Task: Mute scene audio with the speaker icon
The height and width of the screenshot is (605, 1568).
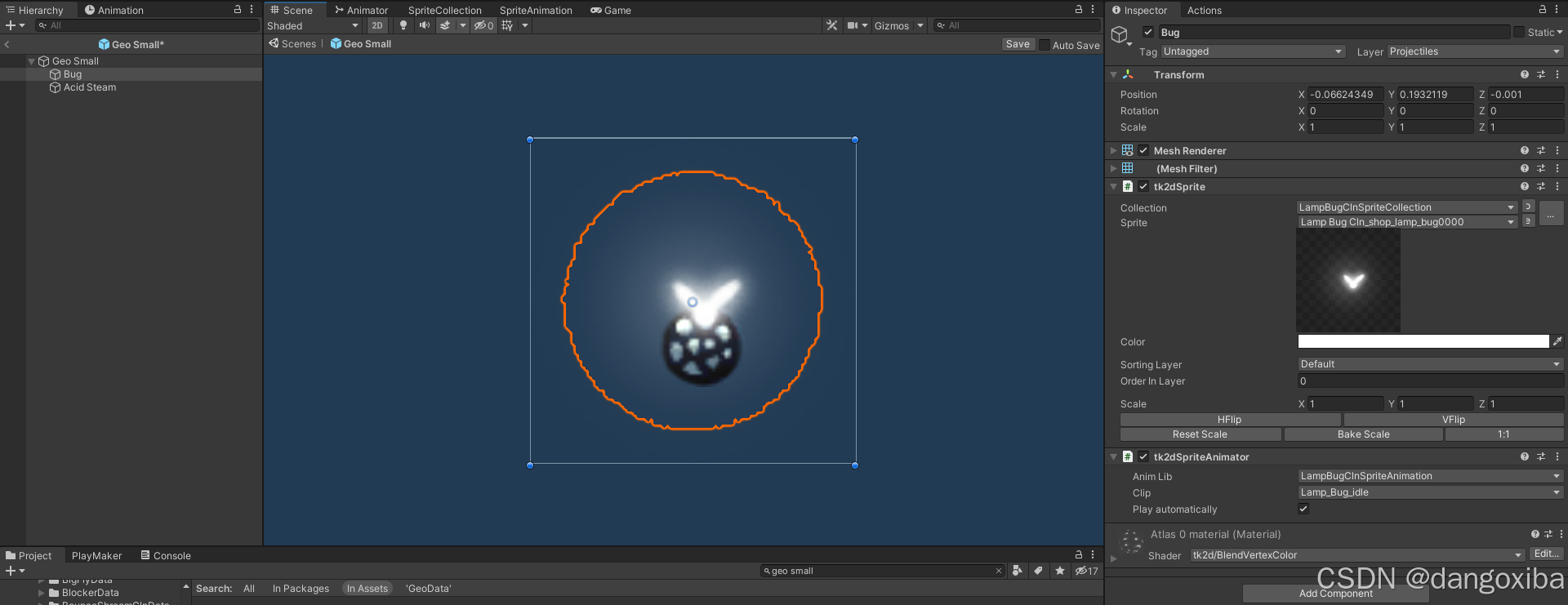Action: (x=424, y=25)
